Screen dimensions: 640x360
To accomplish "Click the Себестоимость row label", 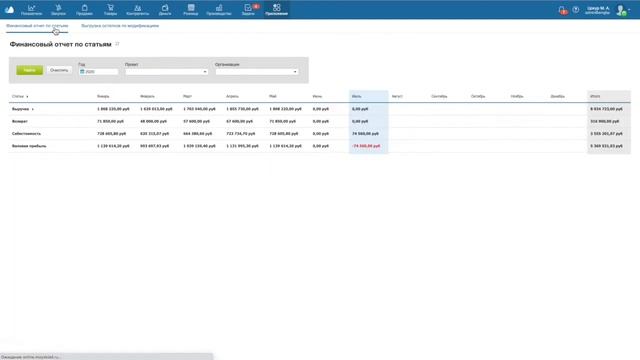I will point(27,133).
